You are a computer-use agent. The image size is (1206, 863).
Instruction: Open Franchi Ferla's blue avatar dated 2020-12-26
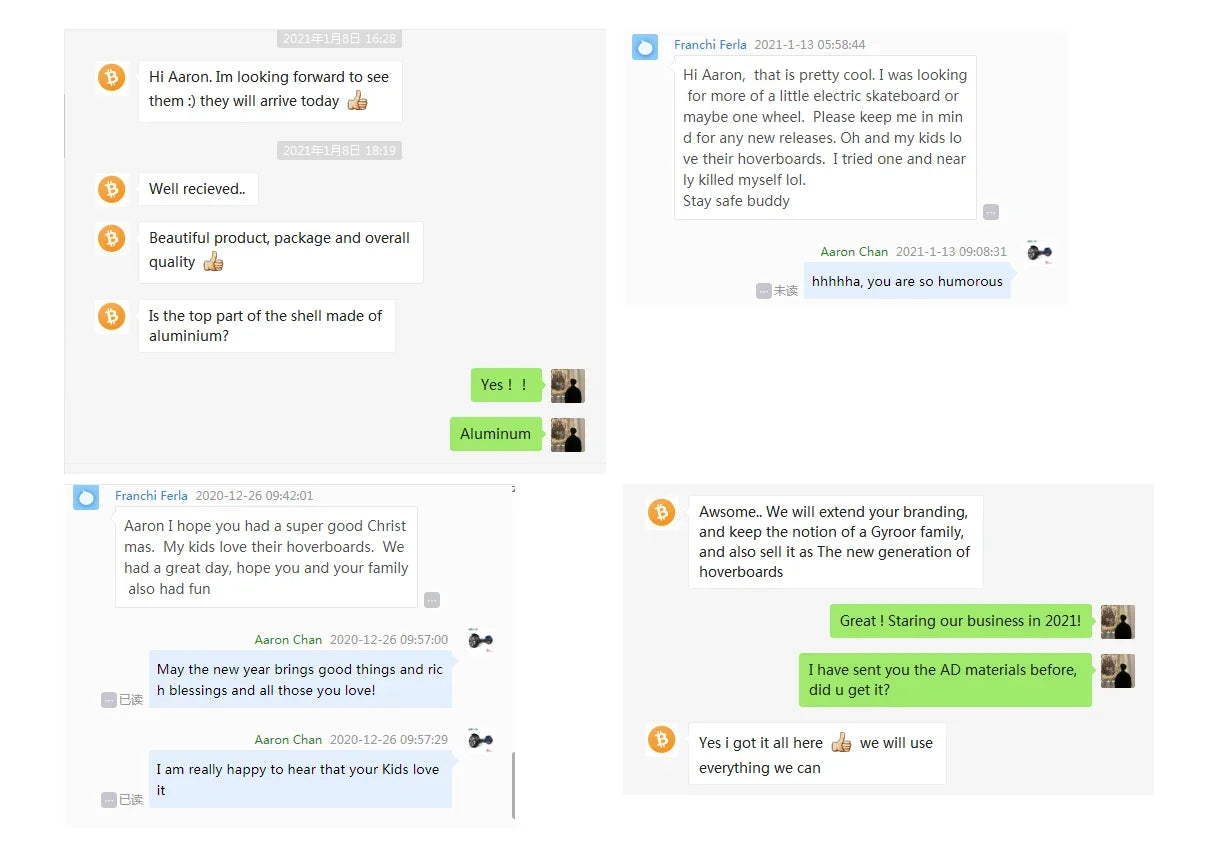(86, 497)
